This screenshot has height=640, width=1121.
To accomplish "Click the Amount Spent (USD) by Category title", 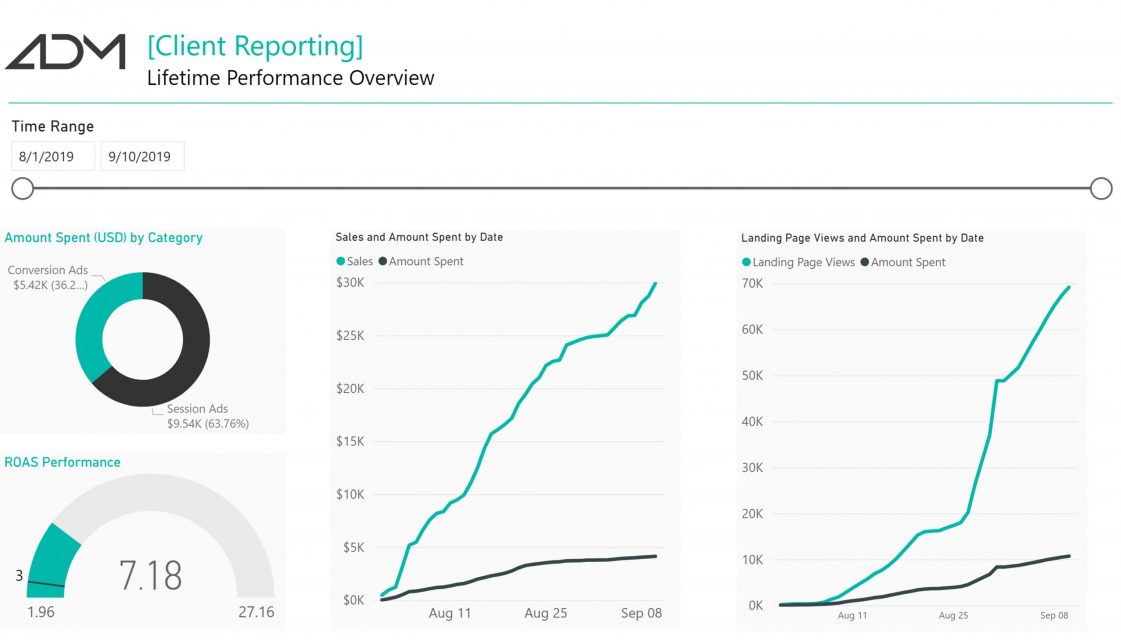I will (x=104, y=237).
